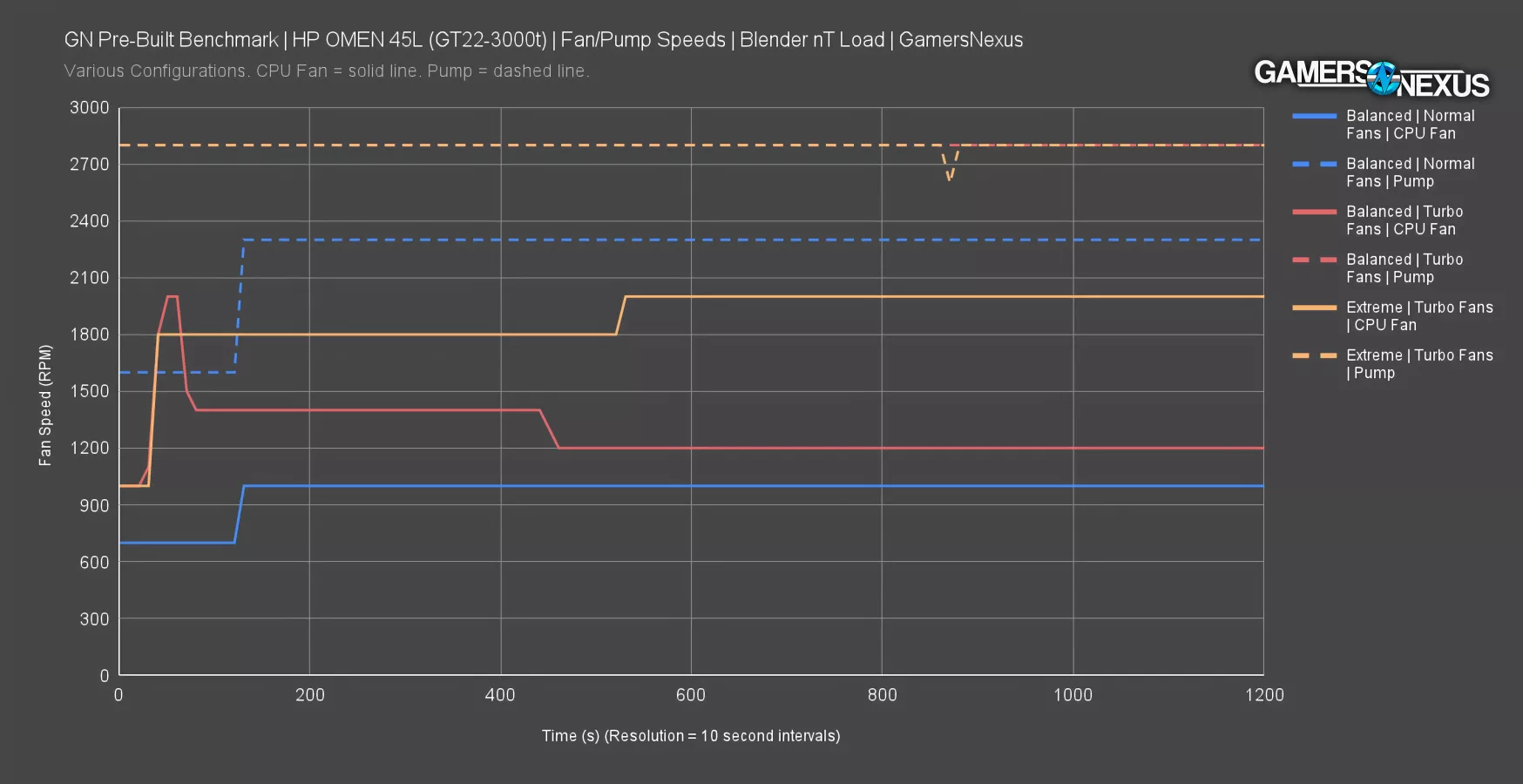Click solid orange Extreme Turbo CPU Fan swatch
The width and height of the screenshot is (1523, 784).
point(1314,308)
